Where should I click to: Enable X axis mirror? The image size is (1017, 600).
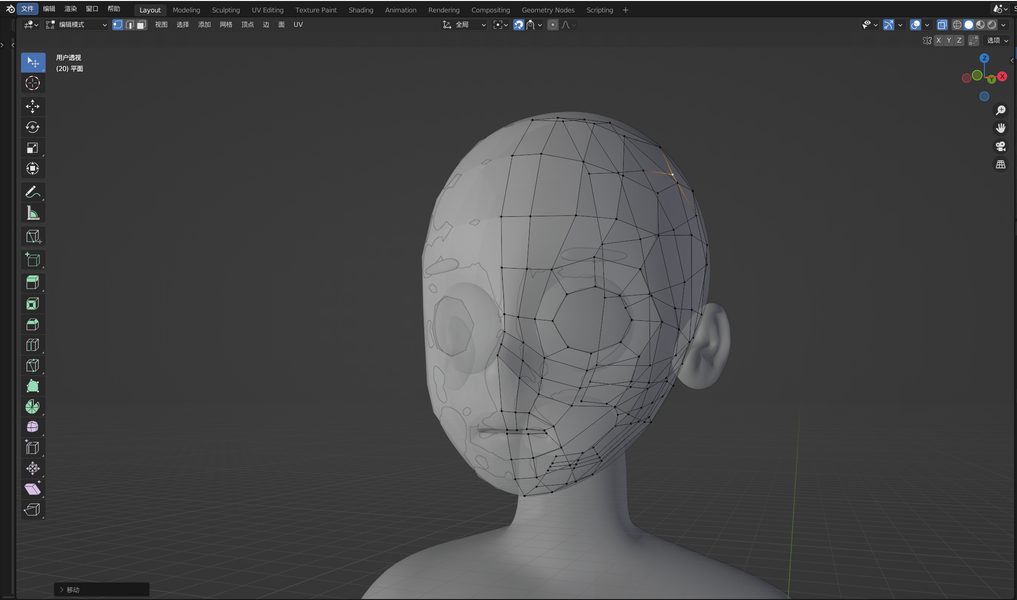coord(938,40)
